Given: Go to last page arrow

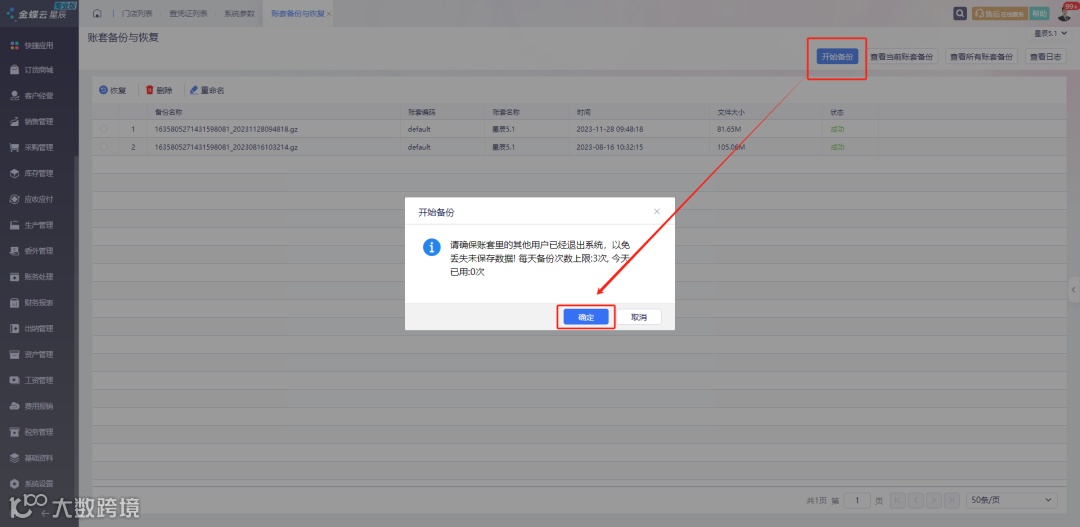Looking at the screenshot, I should [951, 500].
